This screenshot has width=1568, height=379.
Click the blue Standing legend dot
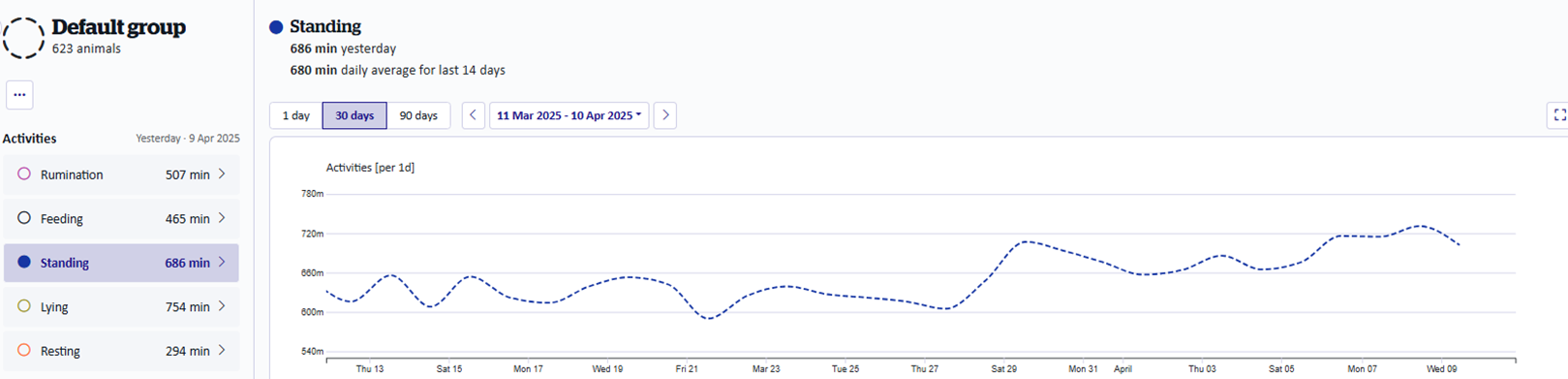pos(276,27)
